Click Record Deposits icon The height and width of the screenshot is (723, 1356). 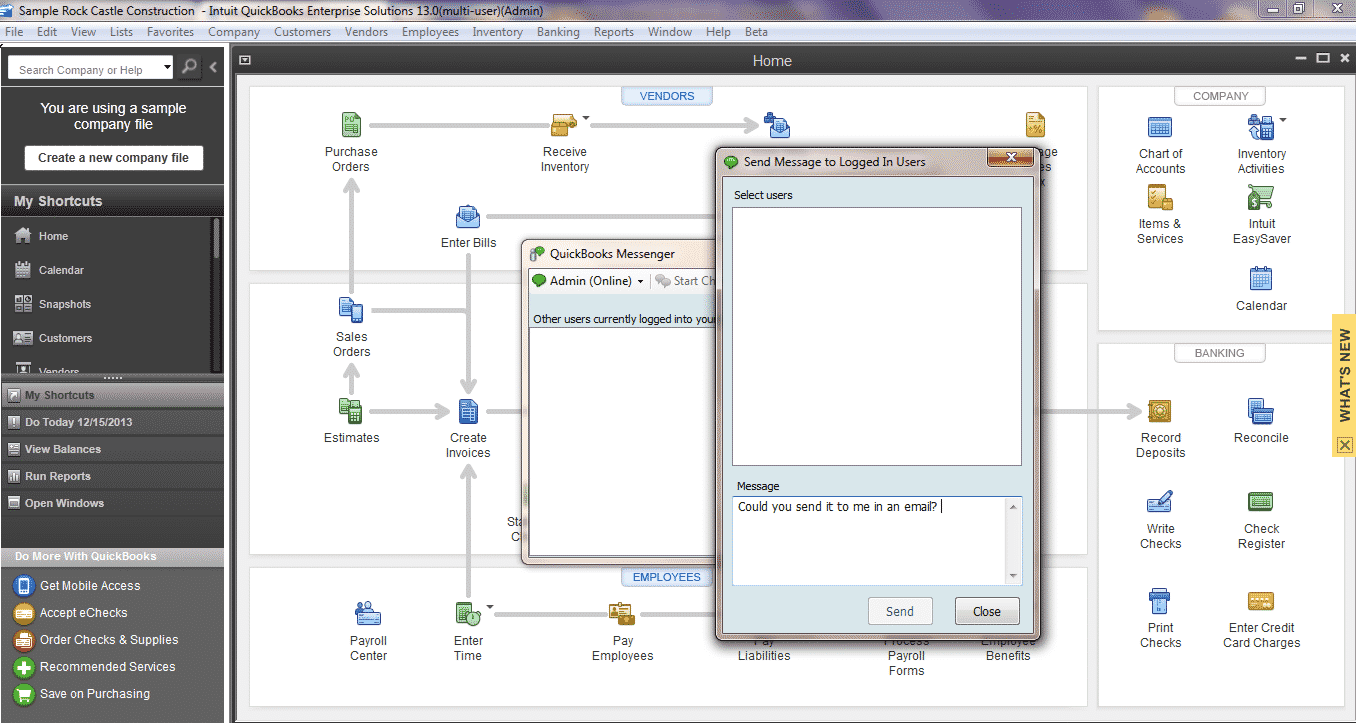pyautogui.click(x=1160, y=411)
